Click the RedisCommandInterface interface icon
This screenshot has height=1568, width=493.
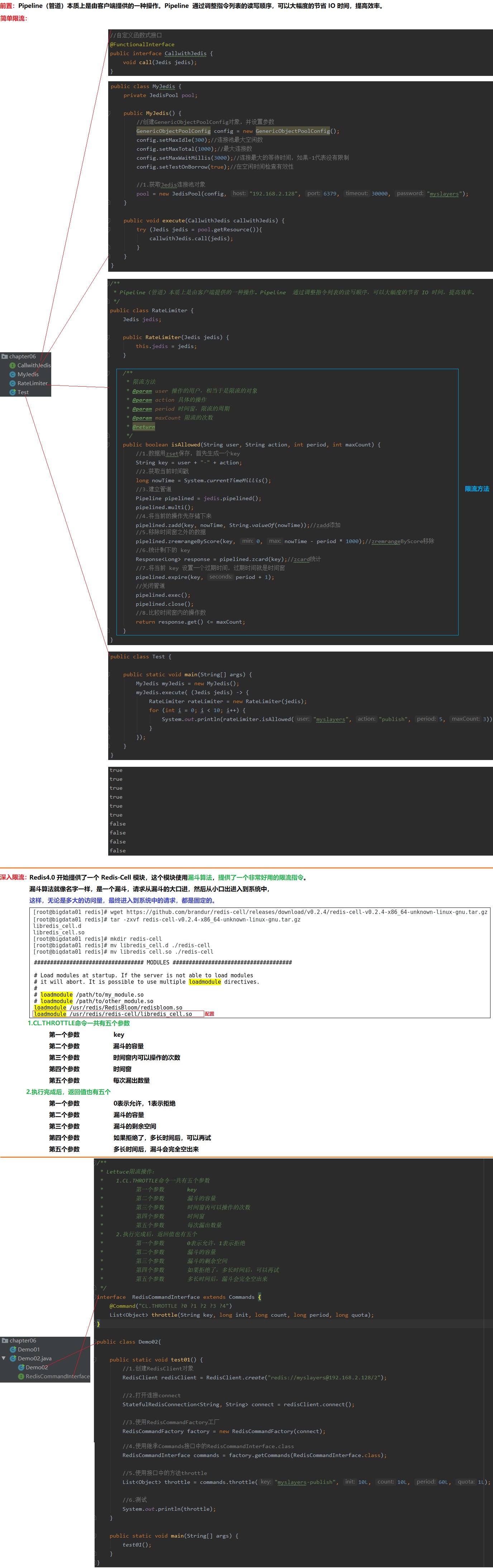coord(21,1376)
